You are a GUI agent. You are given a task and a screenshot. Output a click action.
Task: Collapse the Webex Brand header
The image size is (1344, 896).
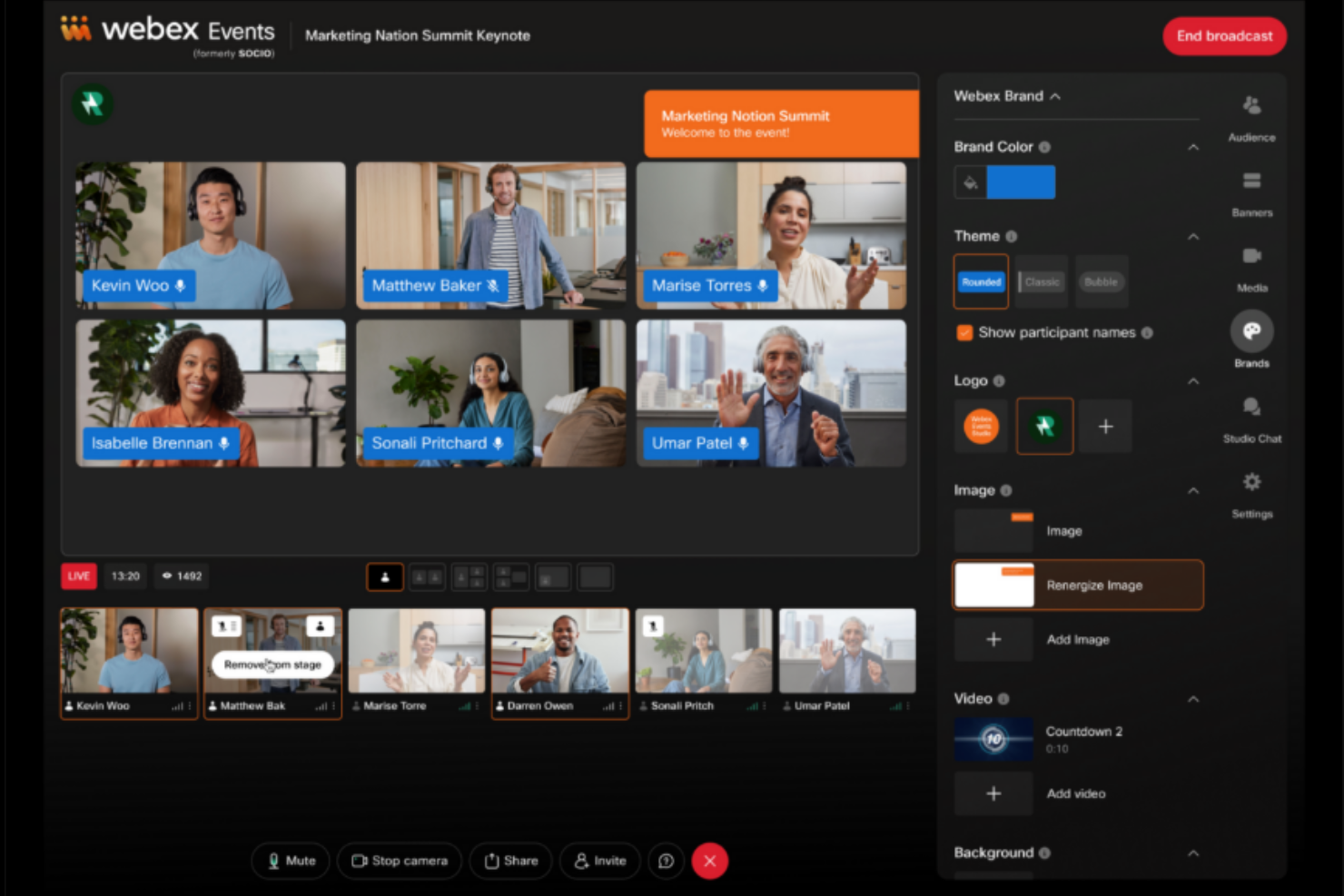[1055, 95]
